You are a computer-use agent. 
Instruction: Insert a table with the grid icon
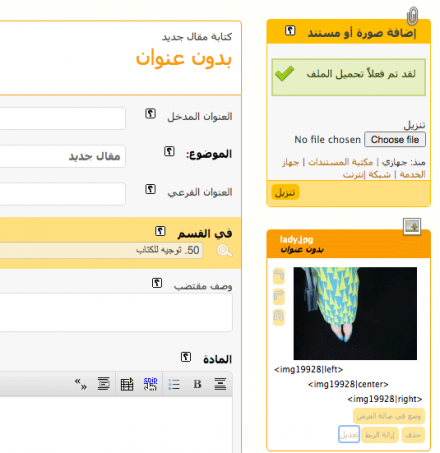127,384
